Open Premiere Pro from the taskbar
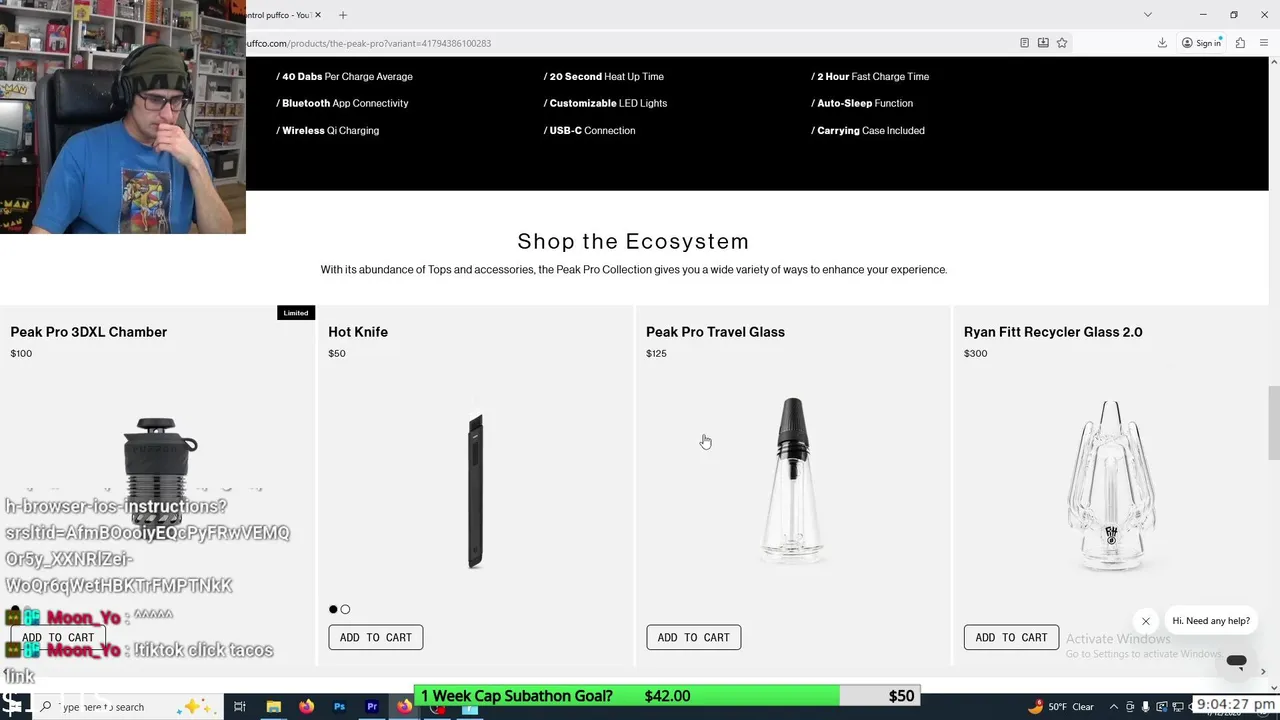The width and height of the screenshot is (1280, 720). (x=372, y=707)
